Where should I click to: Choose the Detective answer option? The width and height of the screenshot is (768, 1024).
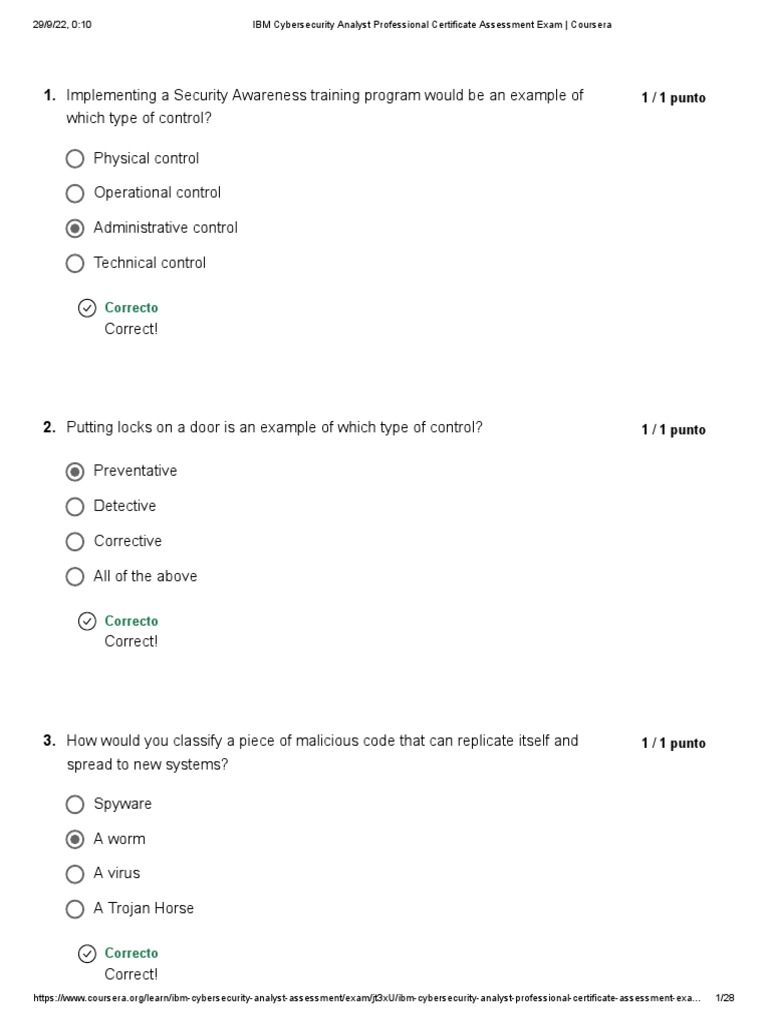click(x=75, y=506)
